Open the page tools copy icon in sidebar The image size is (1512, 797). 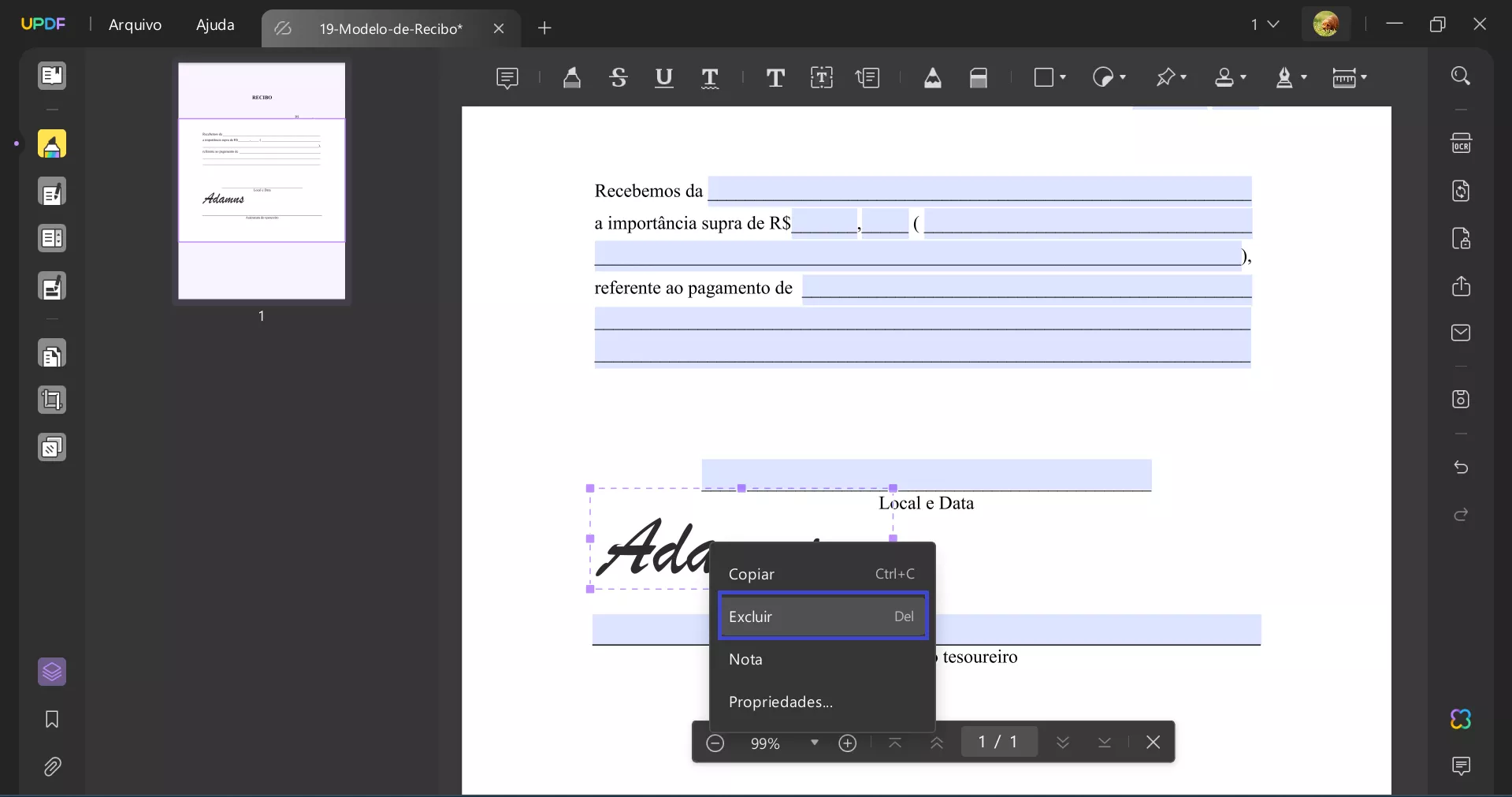point(52,355)
